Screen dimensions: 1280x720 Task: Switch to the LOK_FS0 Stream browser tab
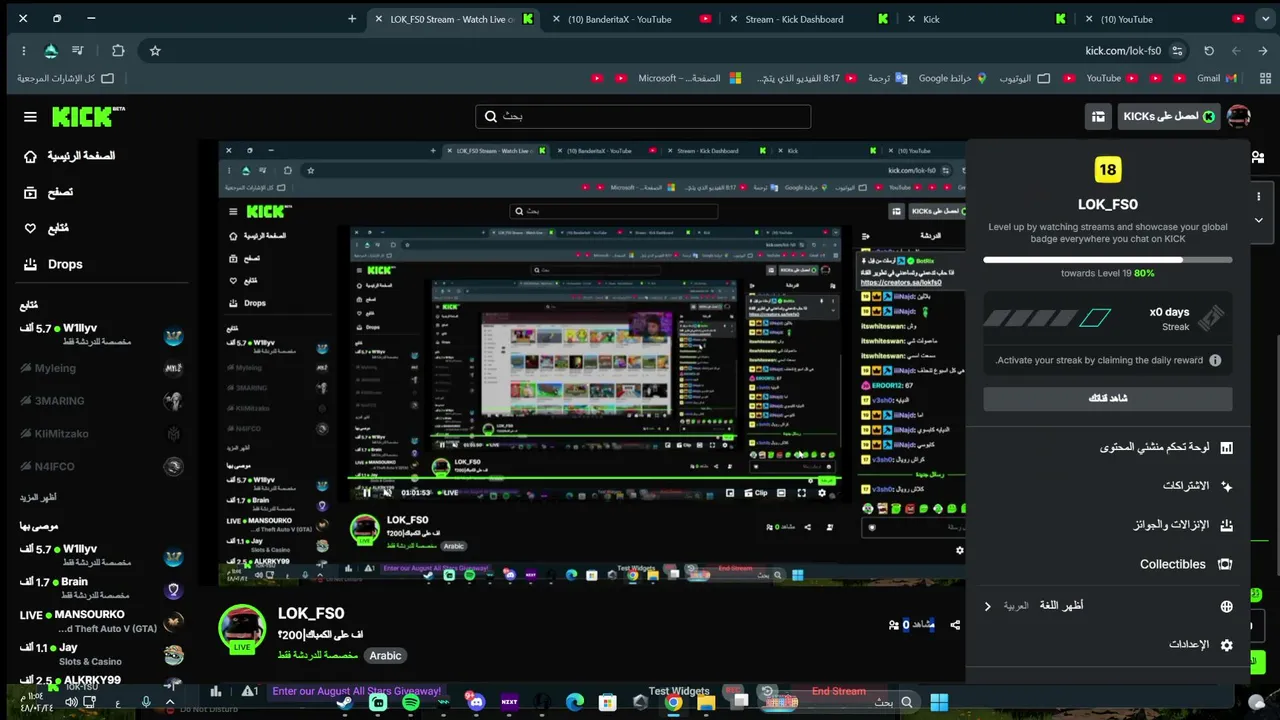coord(453,19)
